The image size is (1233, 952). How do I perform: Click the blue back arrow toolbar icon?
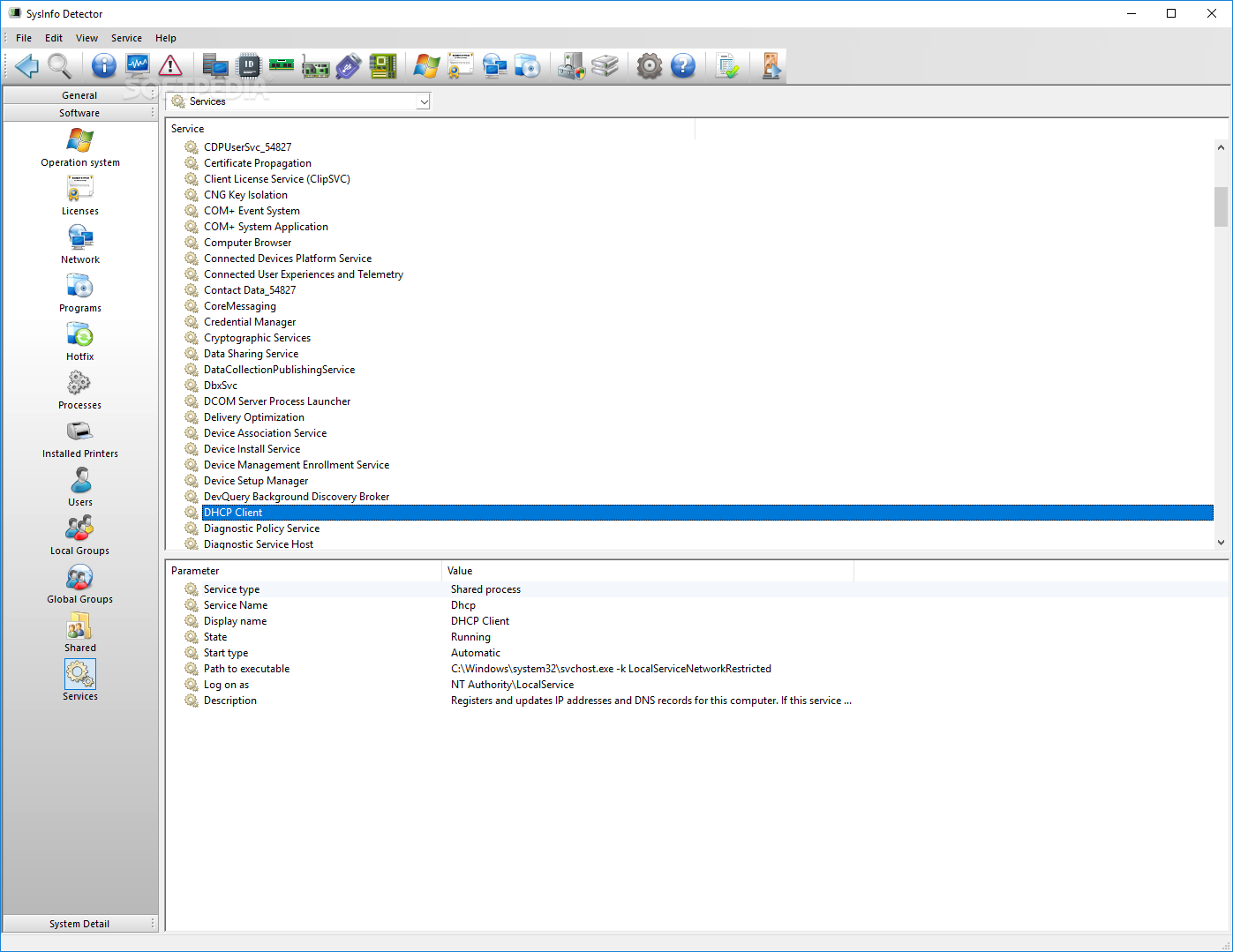point(26,65)
